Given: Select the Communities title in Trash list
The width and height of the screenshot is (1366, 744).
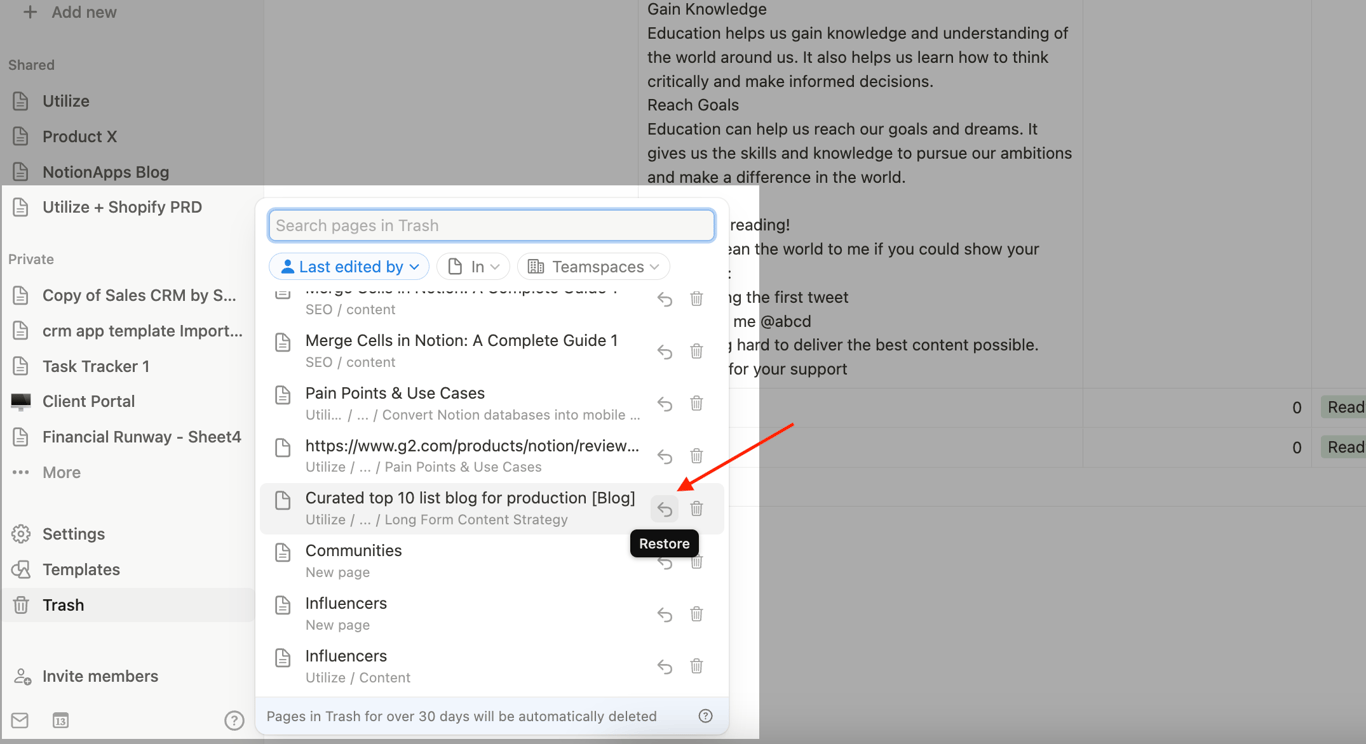Looking at the screenshot, I should 353,551.
